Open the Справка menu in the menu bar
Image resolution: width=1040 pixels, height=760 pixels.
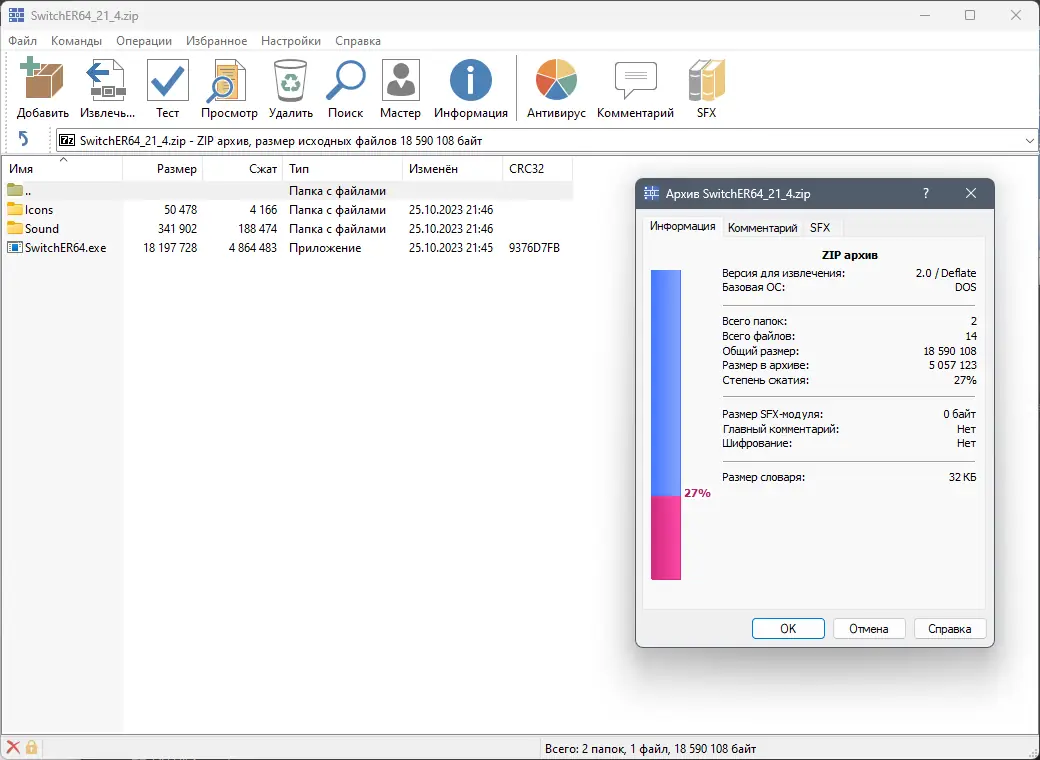[x=358, y=40]
